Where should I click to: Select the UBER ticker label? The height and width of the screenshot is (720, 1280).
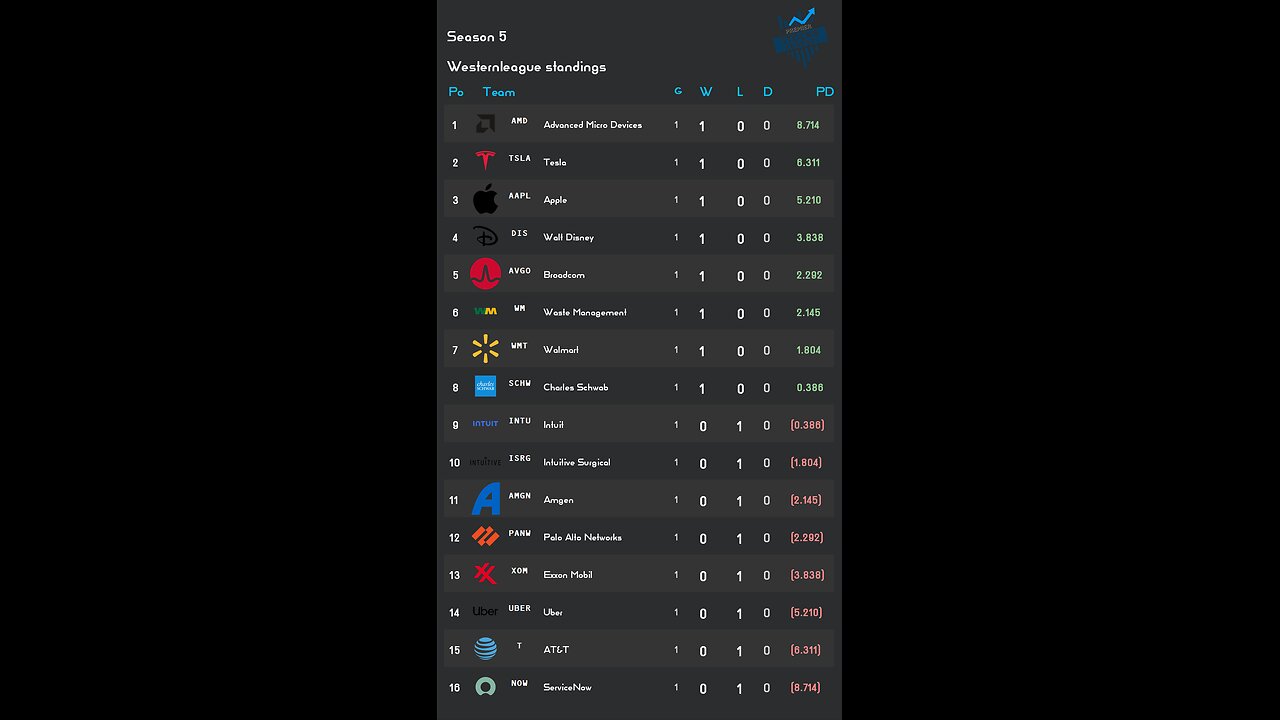pyautogui.click(x=519, y=608)
